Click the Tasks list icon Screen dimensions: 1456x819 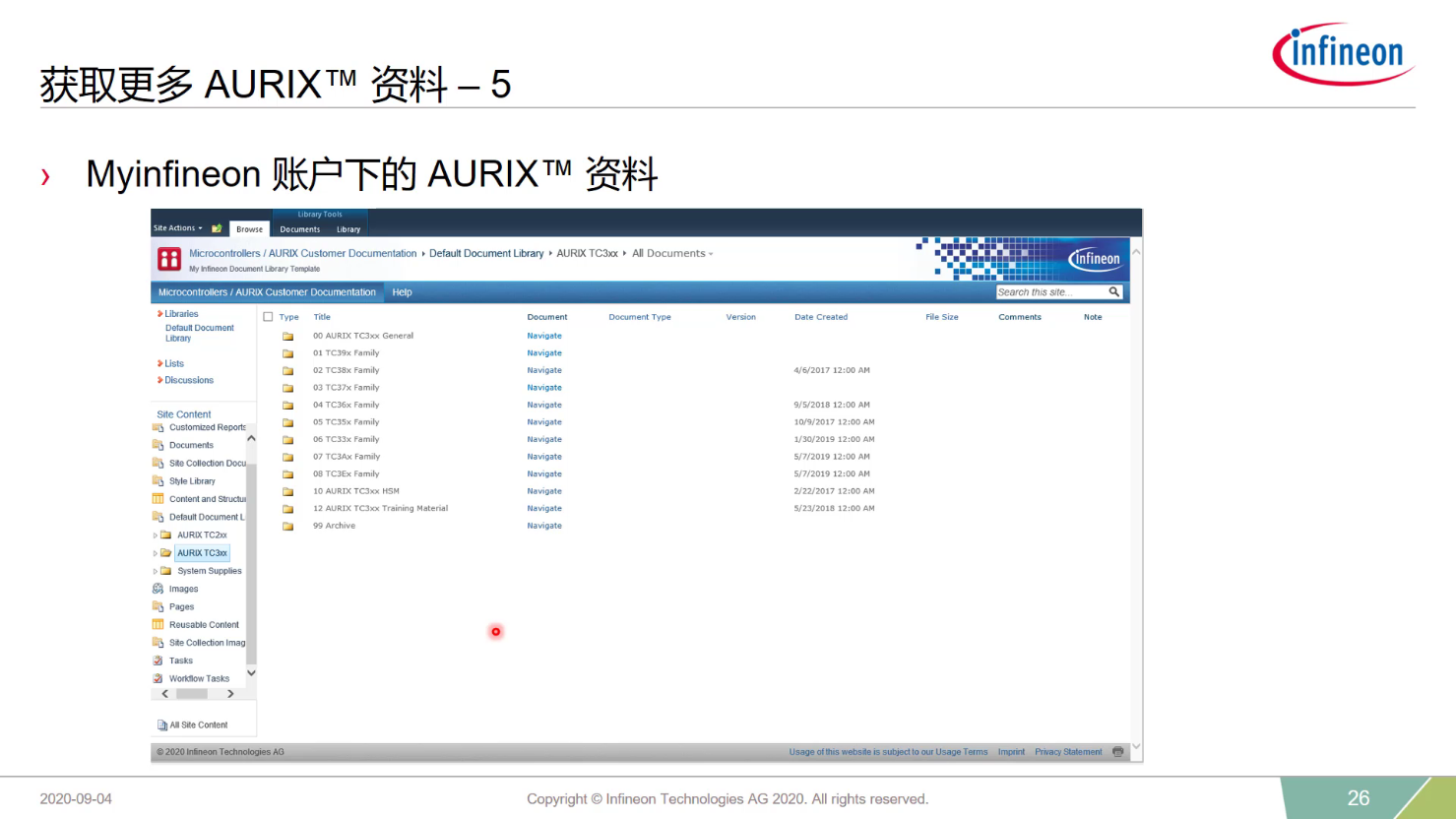(x=158, y=661)
